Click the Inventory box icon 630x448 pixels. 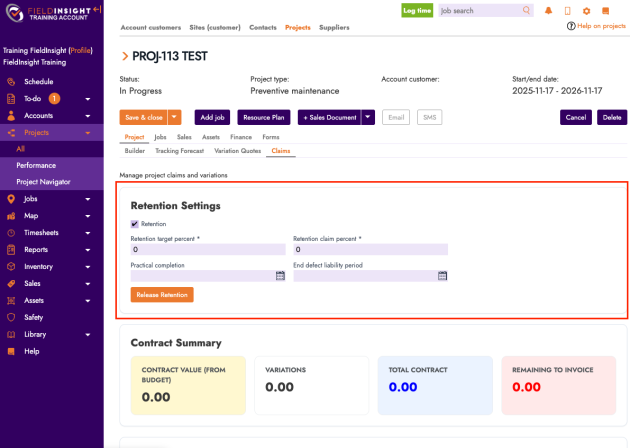pyautogui.click(x=11, y=267)
